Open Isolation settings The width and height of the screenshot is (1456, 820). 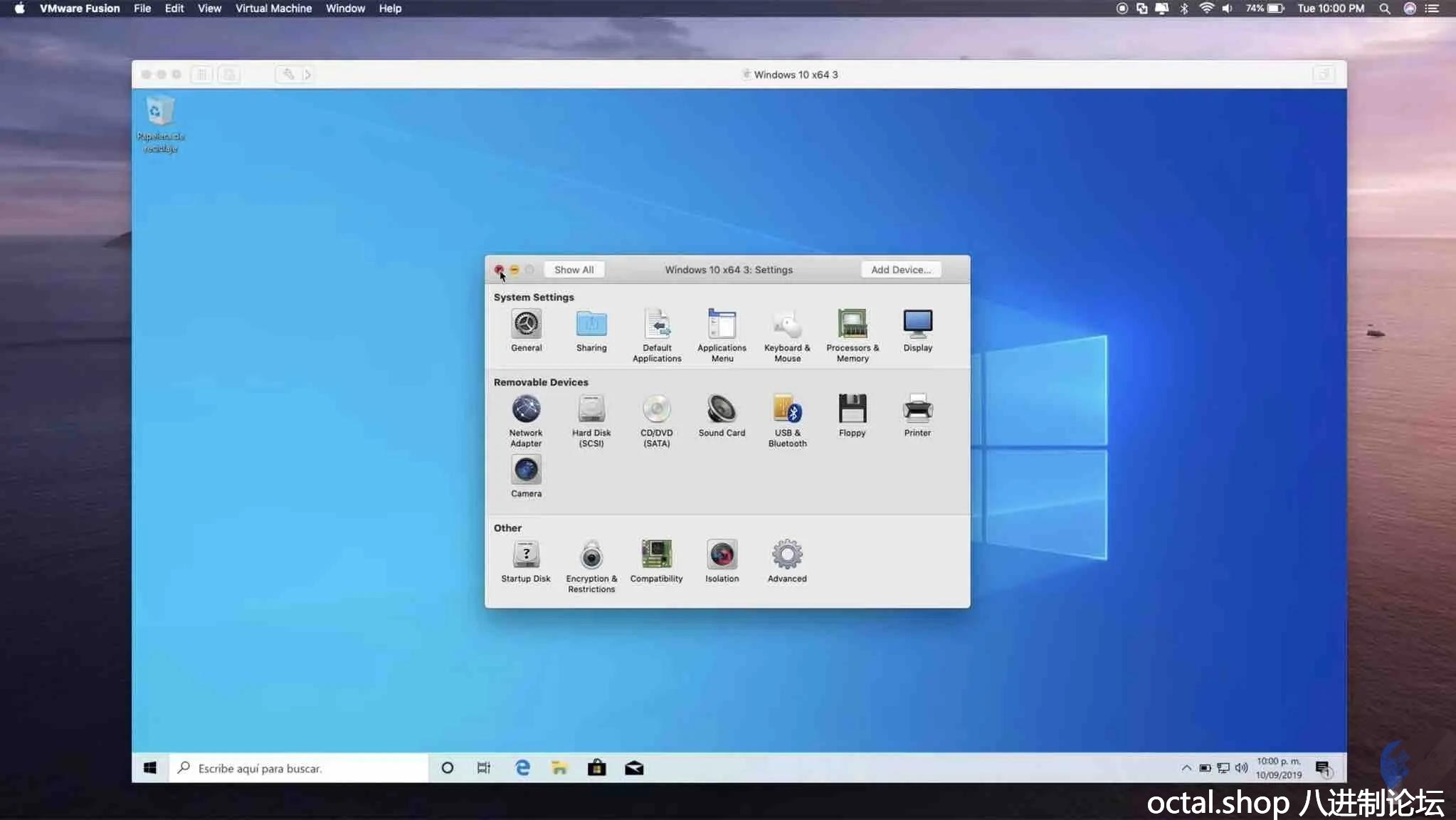[722, 561]
